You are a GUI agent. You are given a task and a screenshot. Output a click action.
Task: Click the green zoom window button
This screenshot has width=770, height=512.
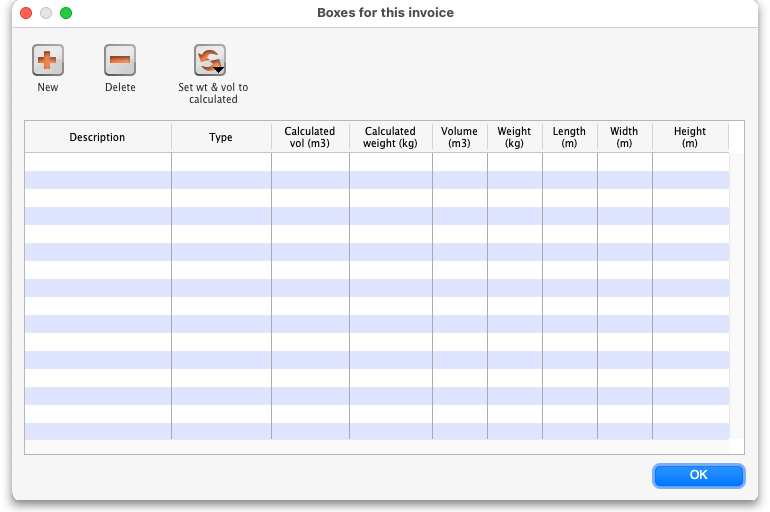[66, 13]
